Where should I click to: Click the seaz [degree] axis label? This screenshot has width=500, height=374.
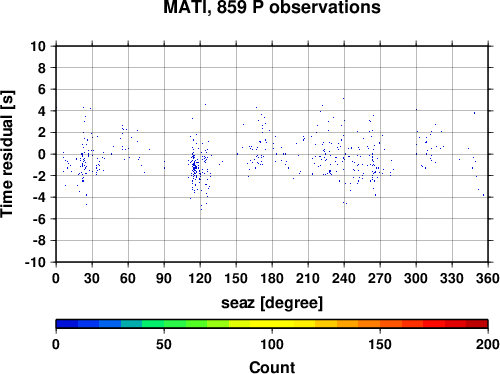pos(272,303)
